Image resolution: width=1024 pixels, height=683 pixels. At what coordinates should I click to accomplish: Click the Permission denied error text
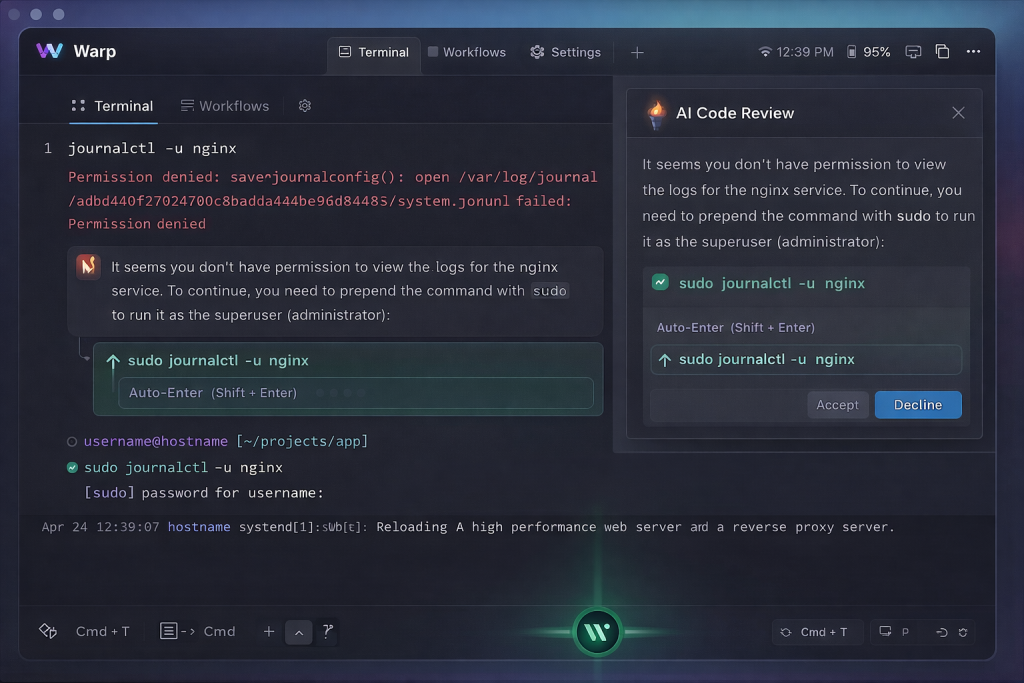[332, 200]
